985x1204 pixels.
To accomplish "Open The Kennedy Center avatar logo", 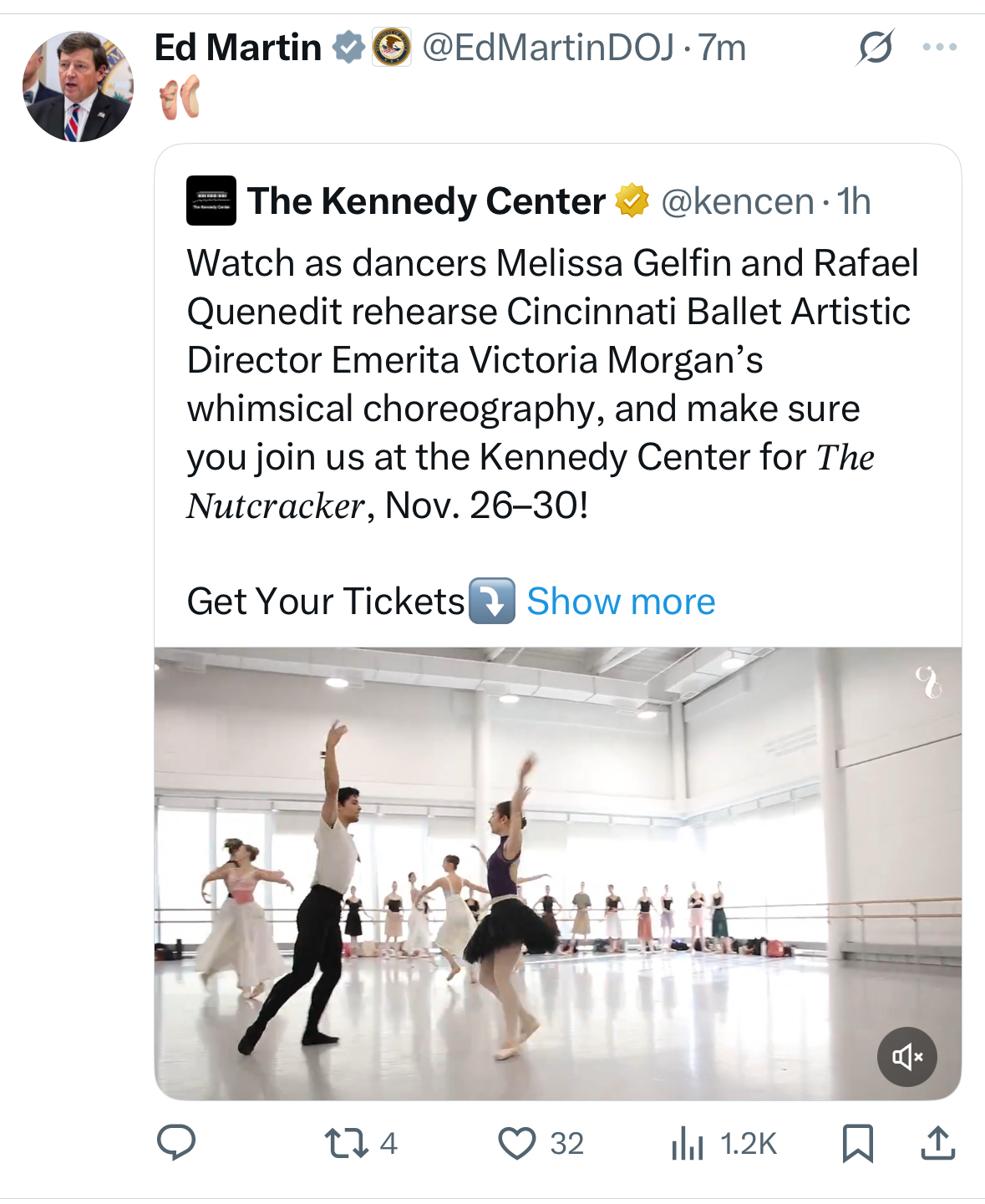I will tap(211, 201).
